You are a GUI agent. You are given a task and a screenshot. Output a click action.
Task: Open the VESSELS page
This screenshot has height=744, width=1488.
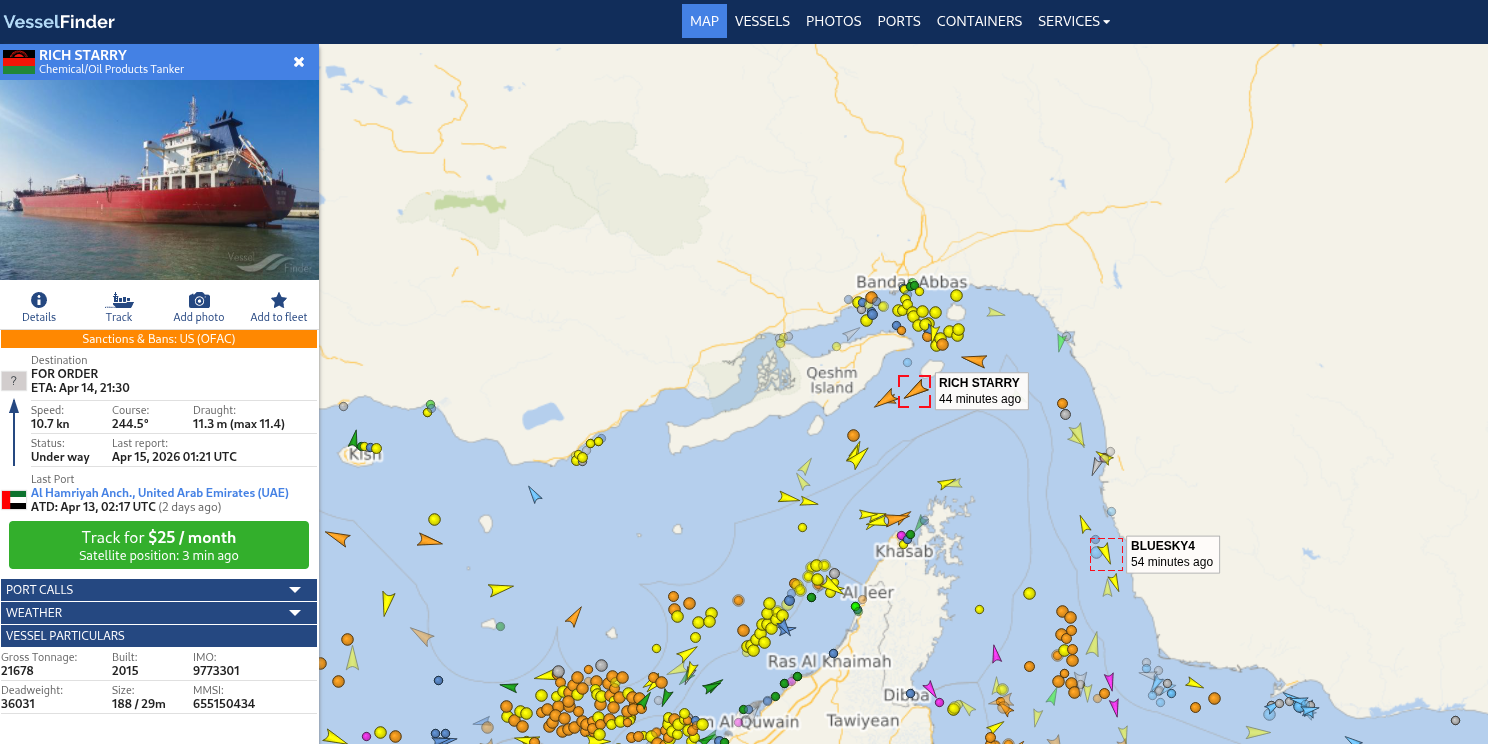pyautogui.click(x=762, y=21)
